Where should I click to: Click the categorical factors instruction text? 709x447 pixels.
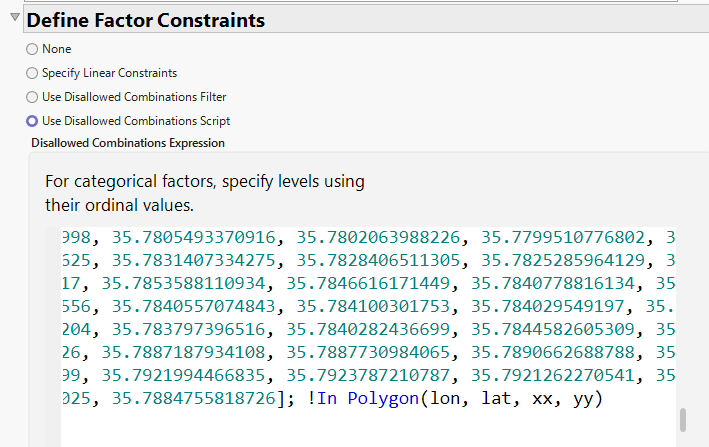(x=205, y=193)
